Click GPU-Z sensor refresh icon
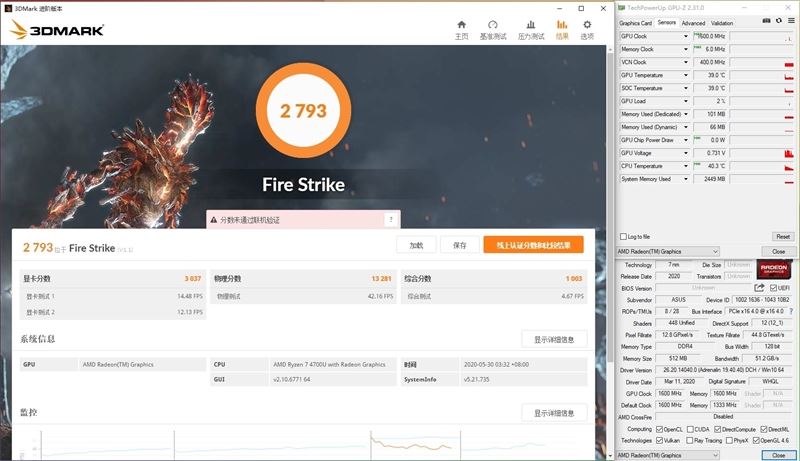 pos(779,21)
